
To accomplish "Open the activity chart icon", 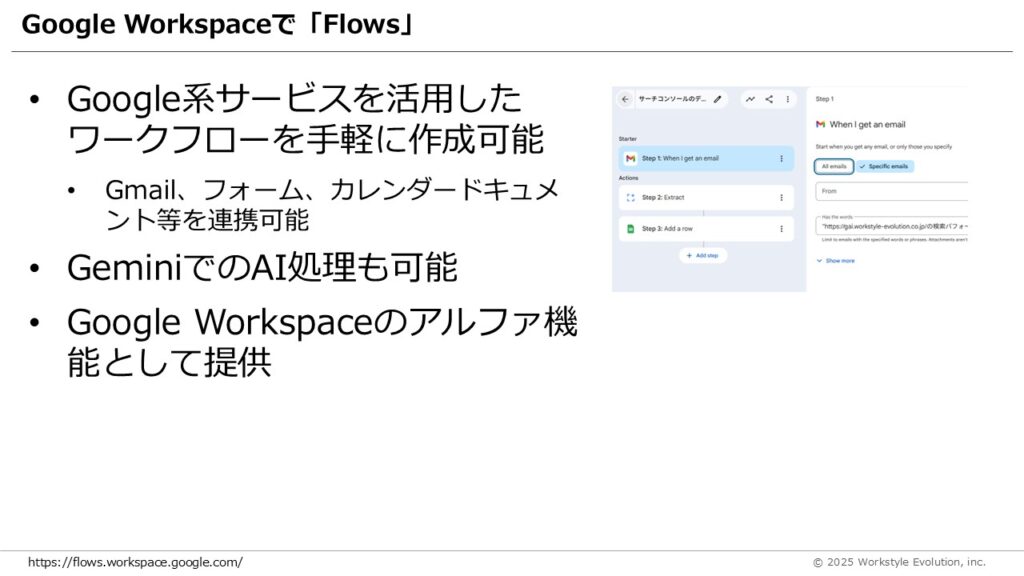I will [750, 99].
